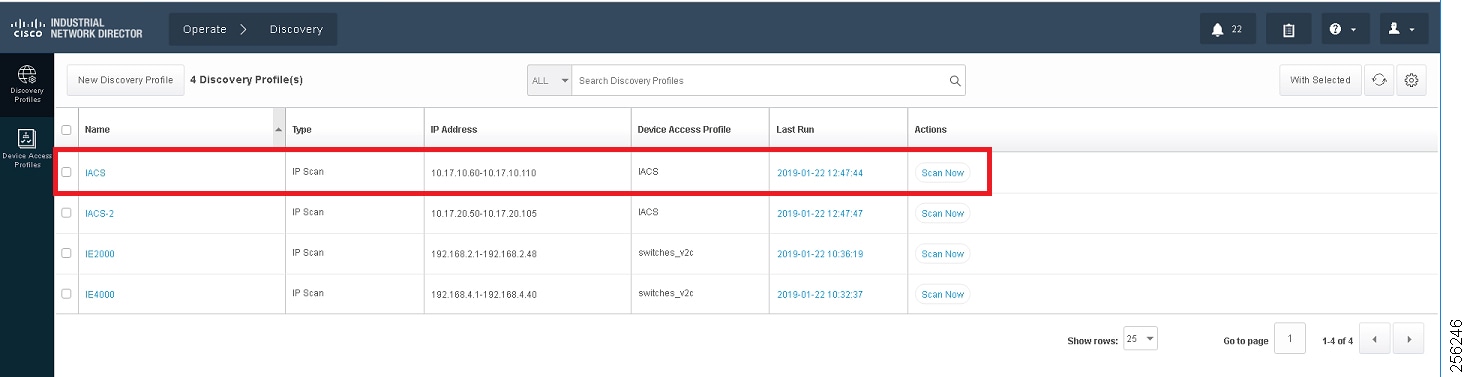Check the IE2000 profile checkbox
This screenshot has width=1466, height=377.
click(x=66, y=254)
